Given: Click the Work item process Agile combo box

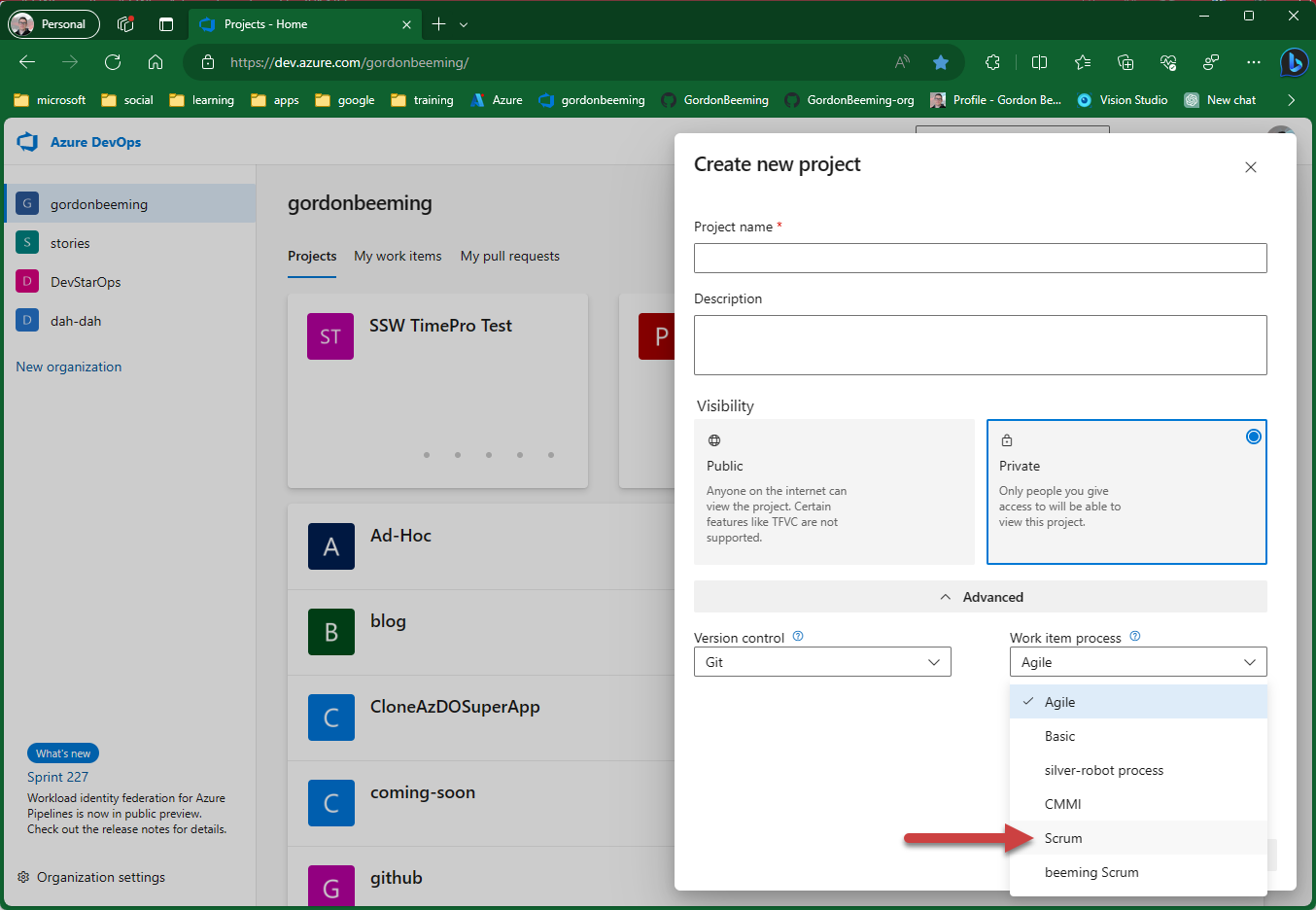Looking at the screenshot, I should click(1137, 662).
